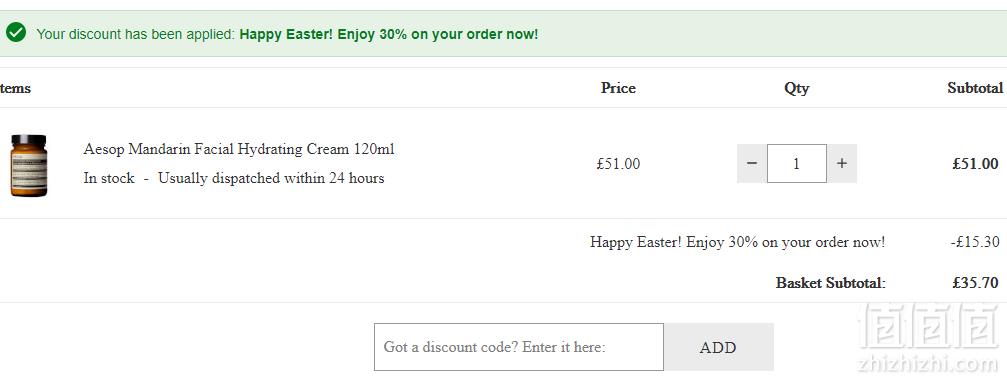Open Aesop Mandarin Facial Hydrating Cream link

[239, 149]
